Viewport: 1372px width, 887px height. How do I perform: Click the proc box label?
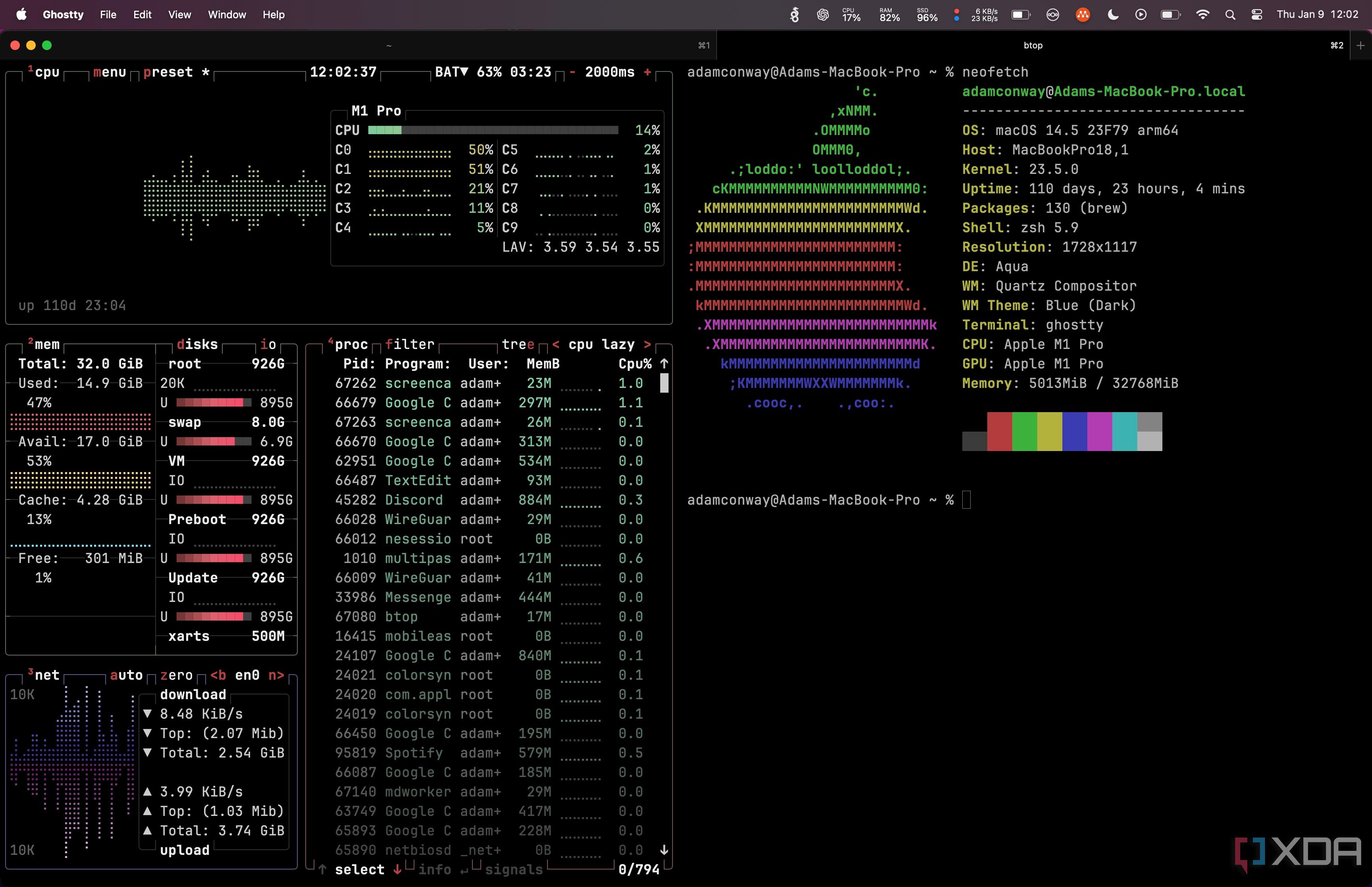point(348,344)
